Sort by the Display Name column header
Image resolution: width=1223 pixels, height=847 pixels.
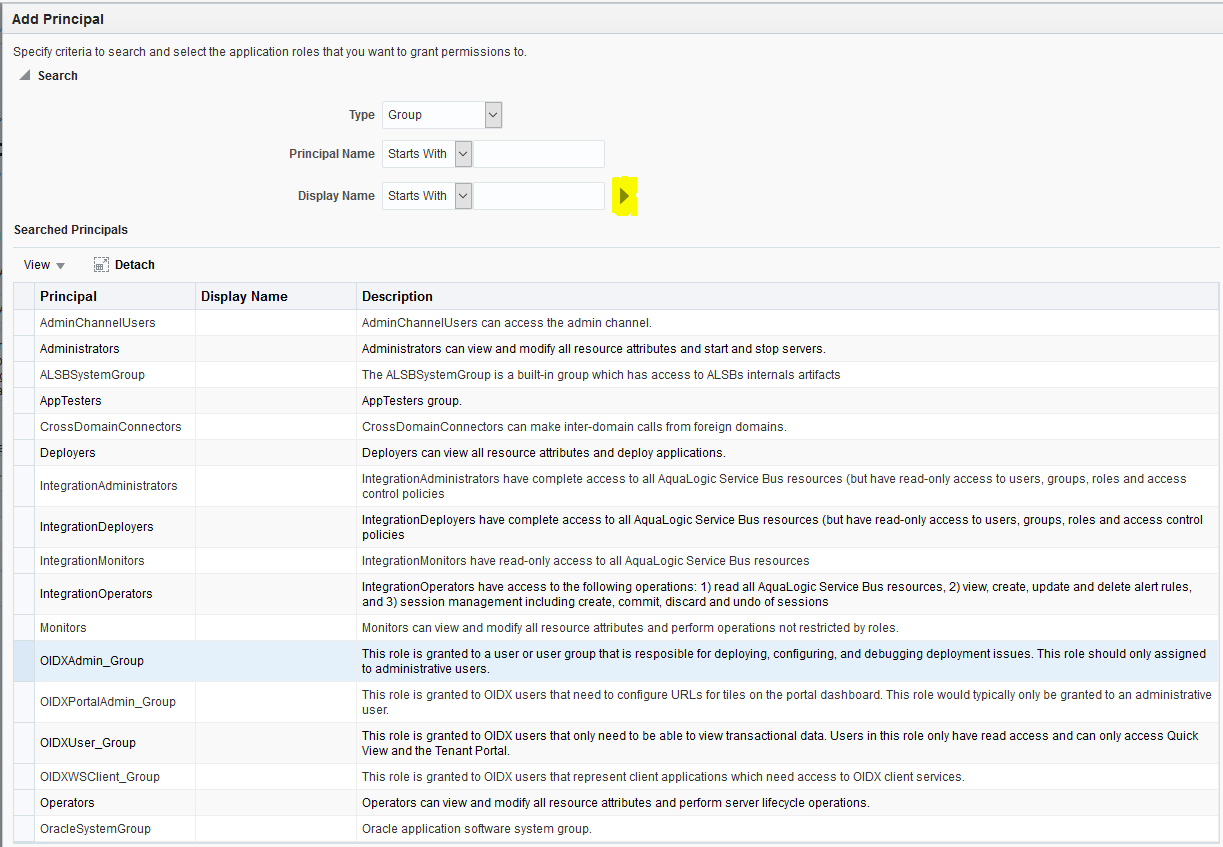[x=244, y=296]
